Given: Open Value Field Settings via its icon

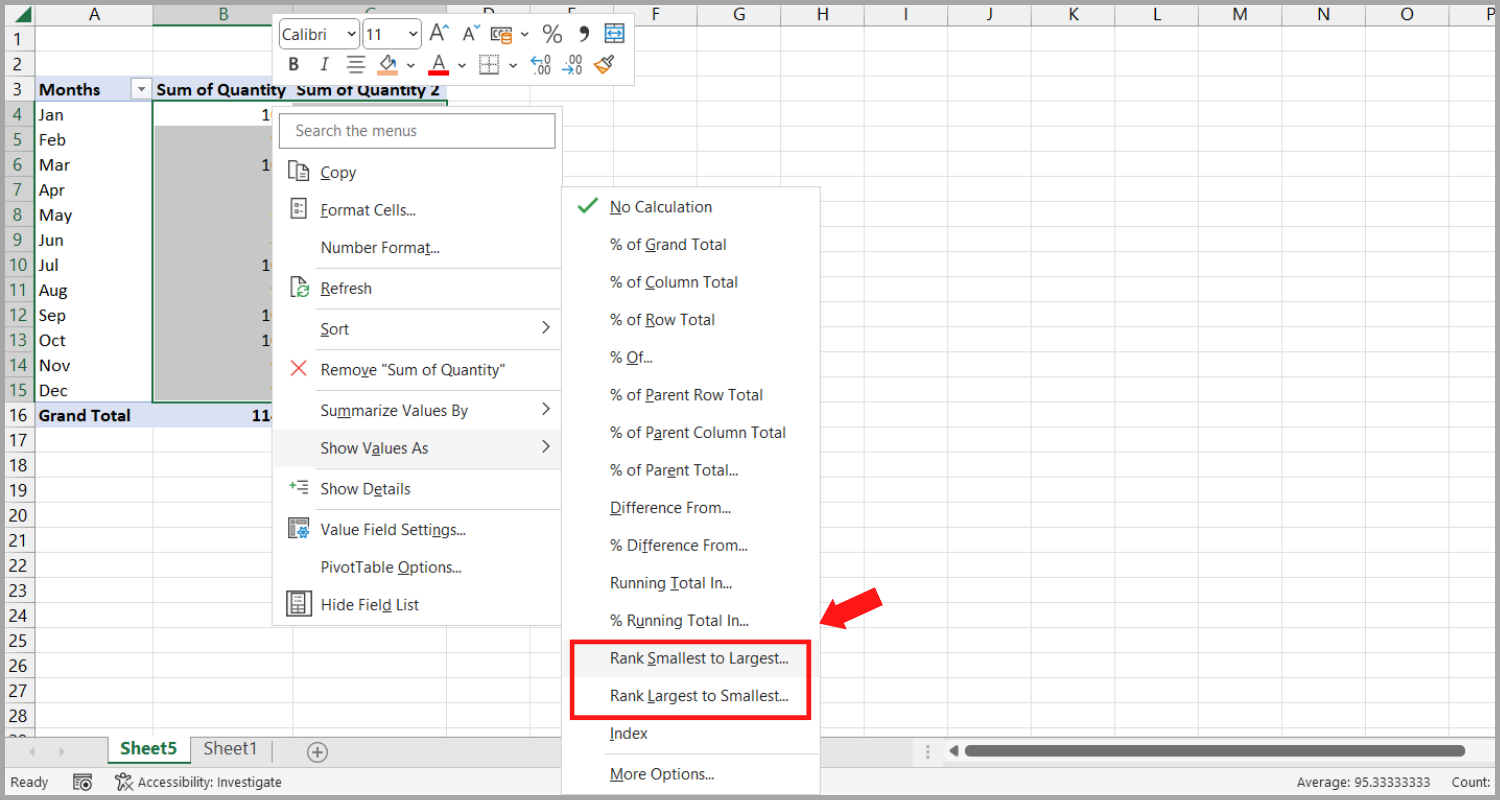Looking at the screenshot, I should click(298, 528).
